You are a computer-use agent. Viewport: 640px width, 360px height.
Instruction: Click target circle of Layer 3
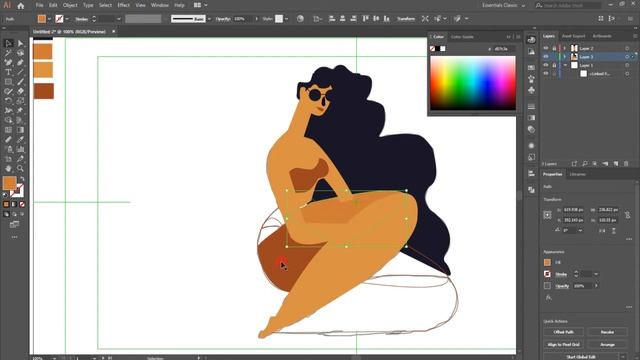point(627,57)
